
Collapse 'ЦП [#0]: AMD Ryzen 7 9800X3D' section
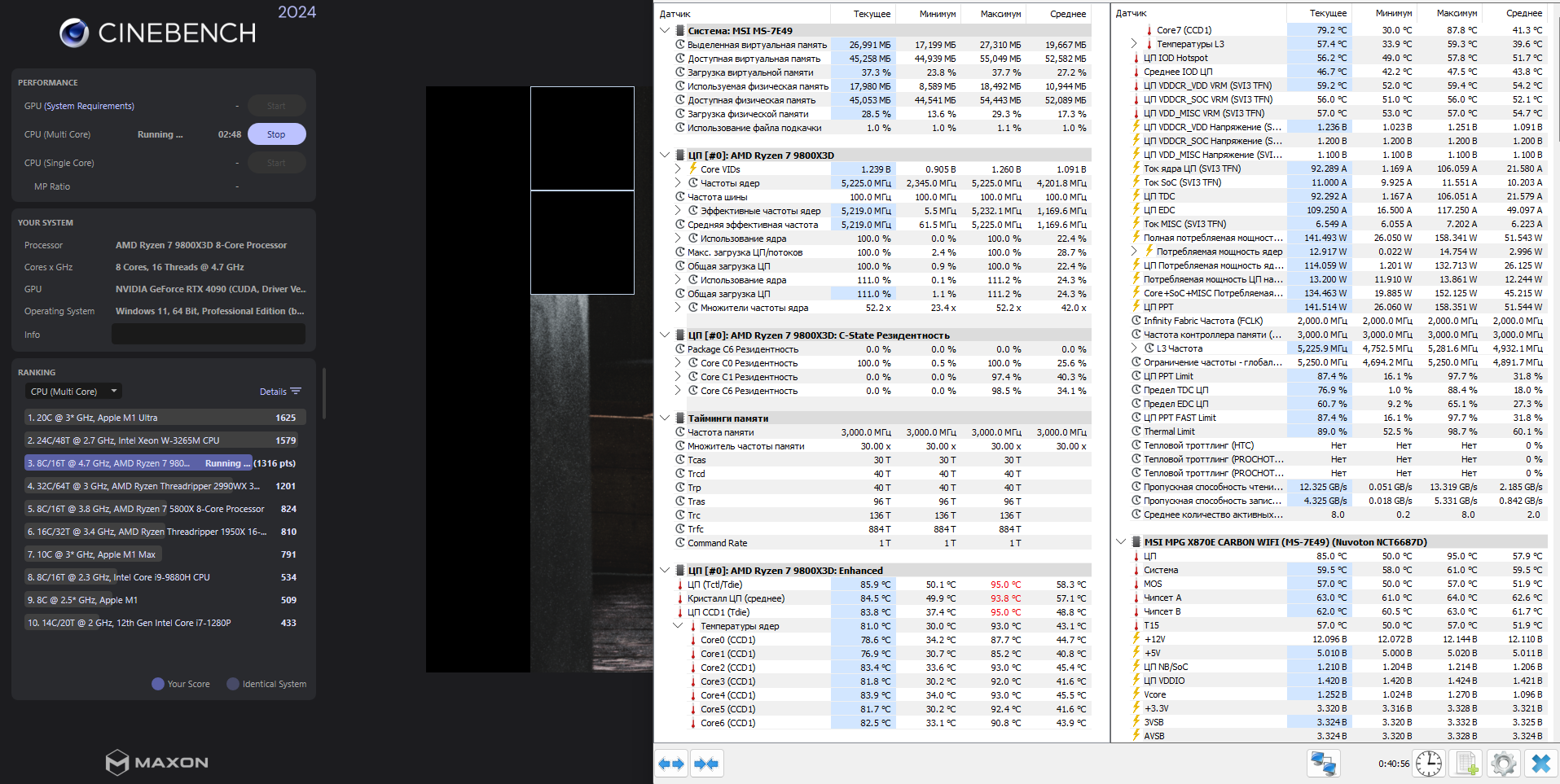[665, 155]
